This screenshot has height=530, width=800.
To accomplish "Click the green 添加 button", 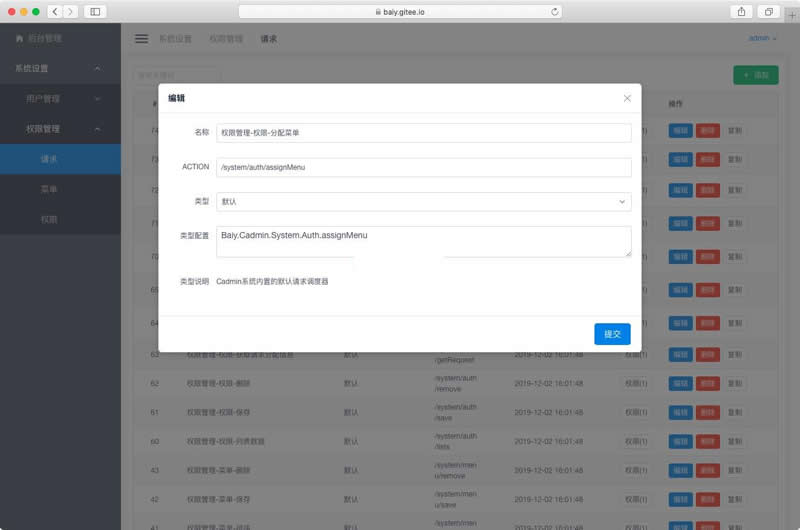I will pyautogui.click(x=755, y=76).
